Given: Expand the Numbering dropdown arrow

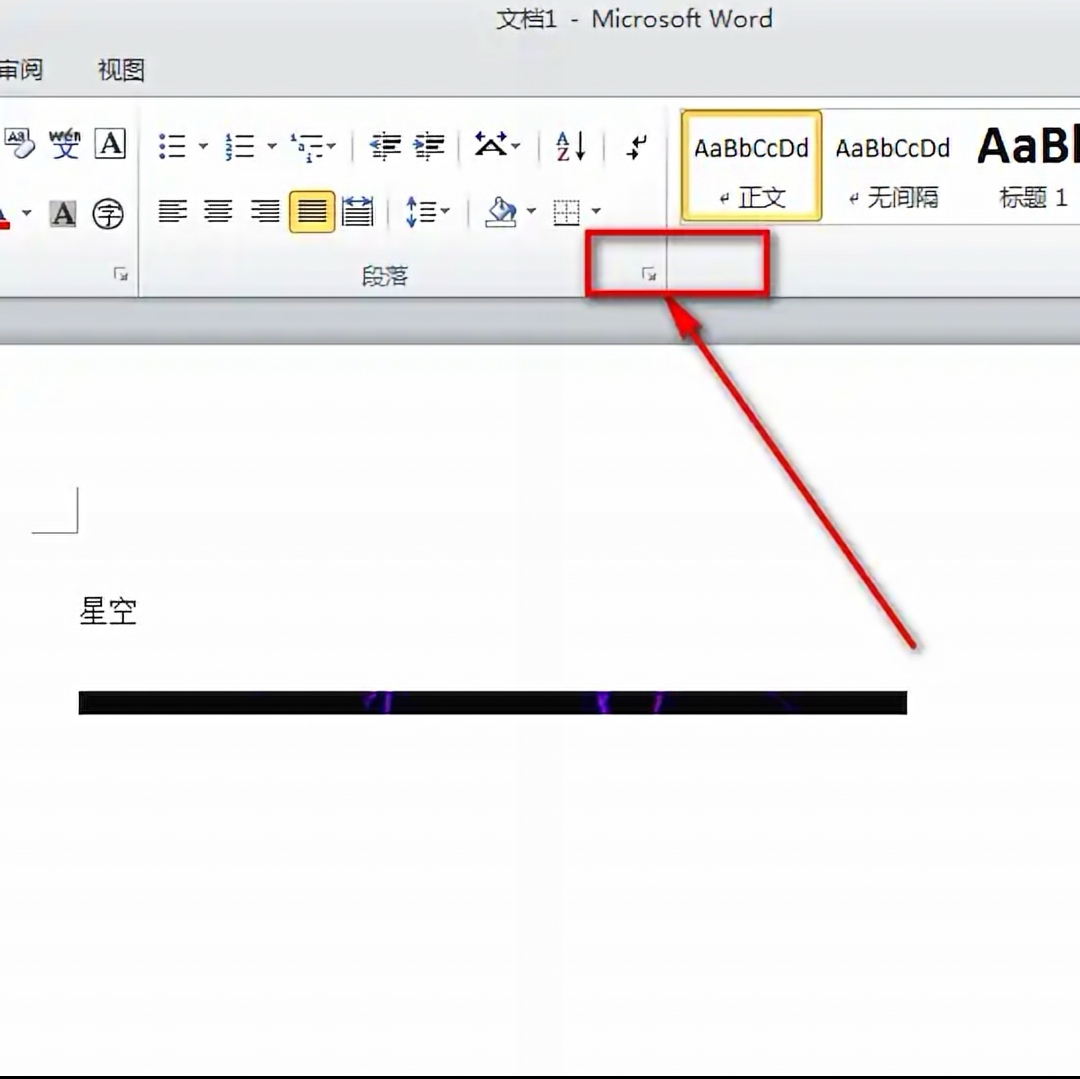Looking at the screenshot, I should pyautogui.click(x=272, y=146).
